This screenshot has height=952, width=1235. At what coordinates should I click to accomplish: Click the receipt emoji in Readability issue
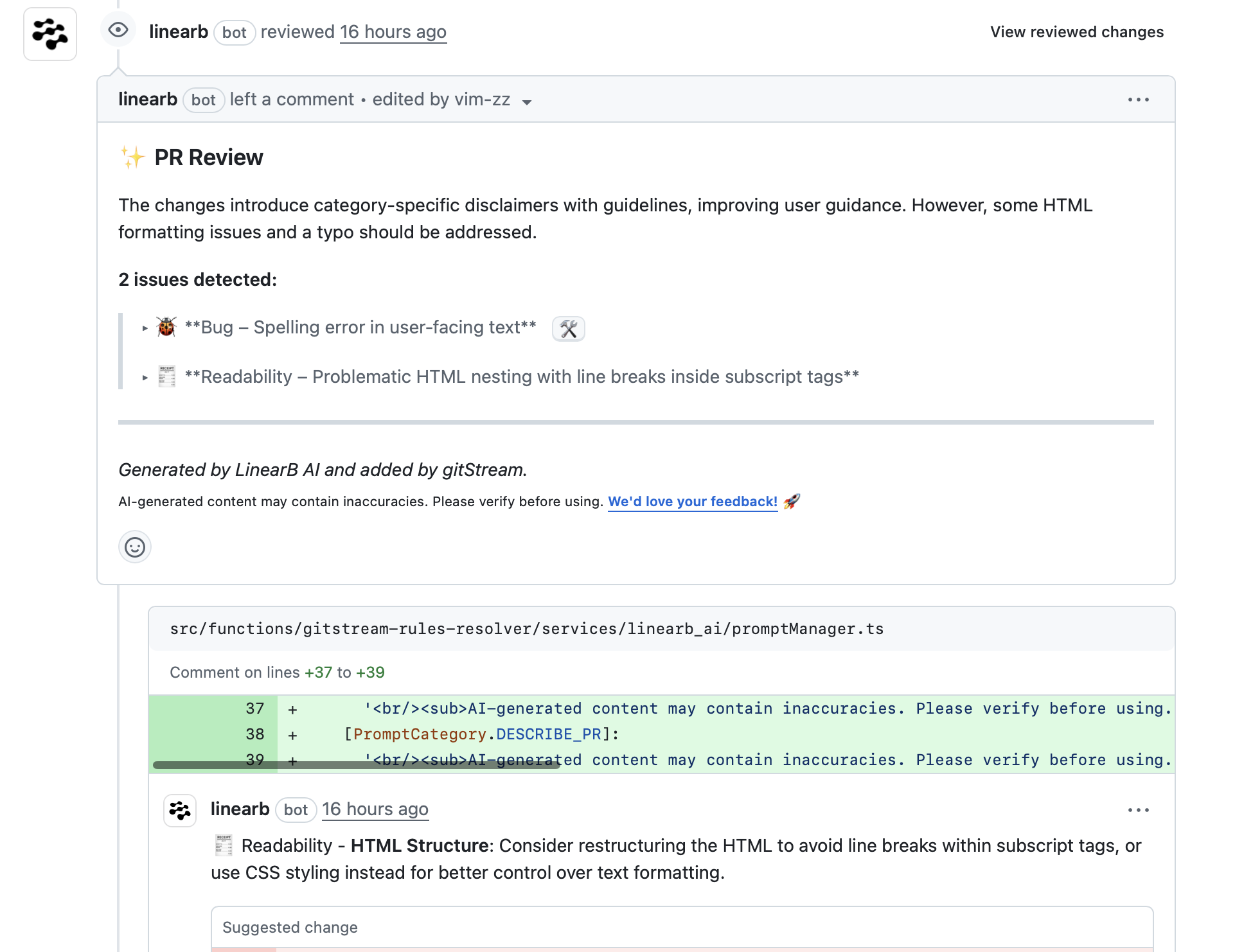point(166,377)
